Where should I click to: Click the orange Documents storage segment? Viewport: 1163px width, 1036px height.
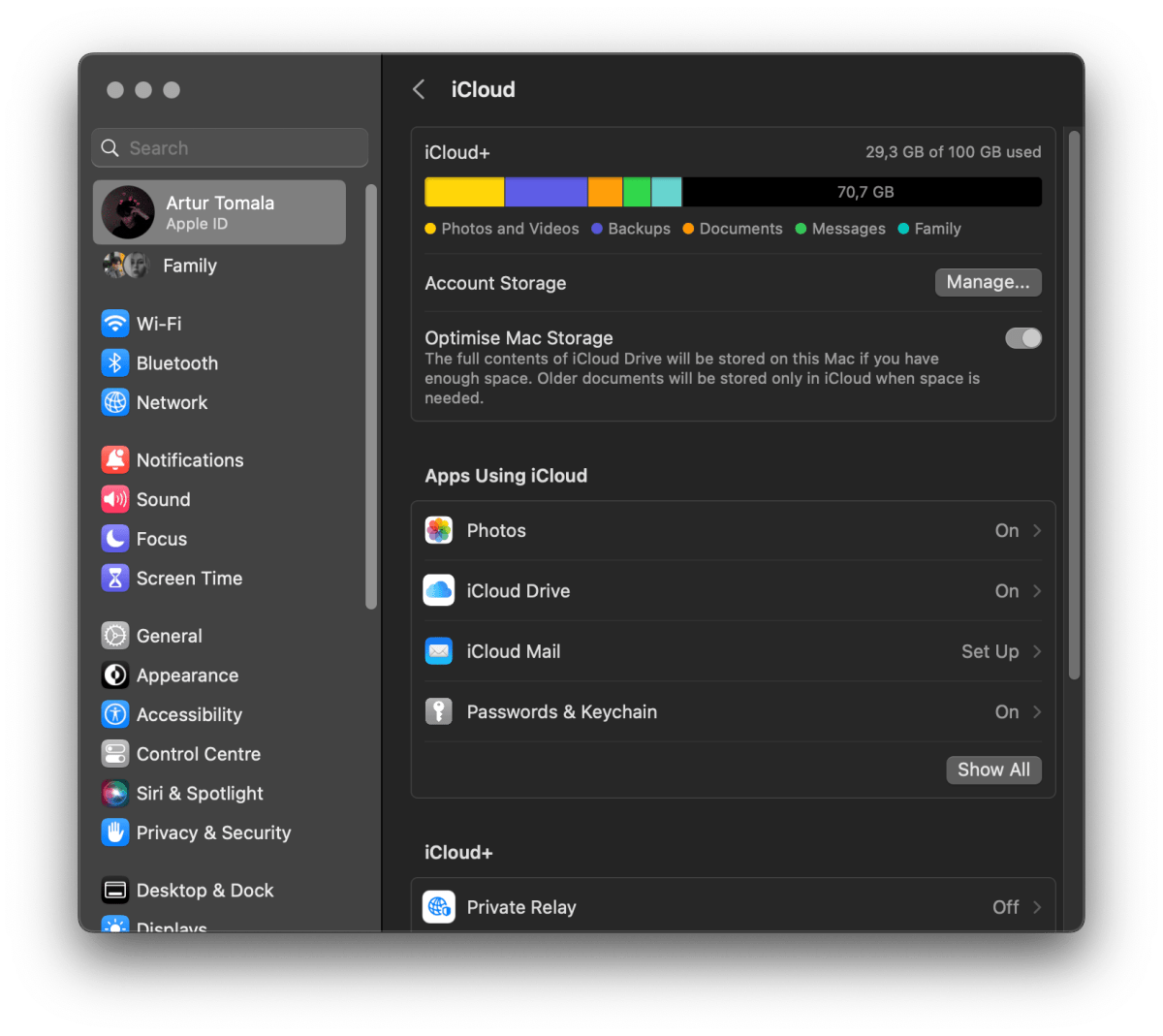(x=605, y=192)
